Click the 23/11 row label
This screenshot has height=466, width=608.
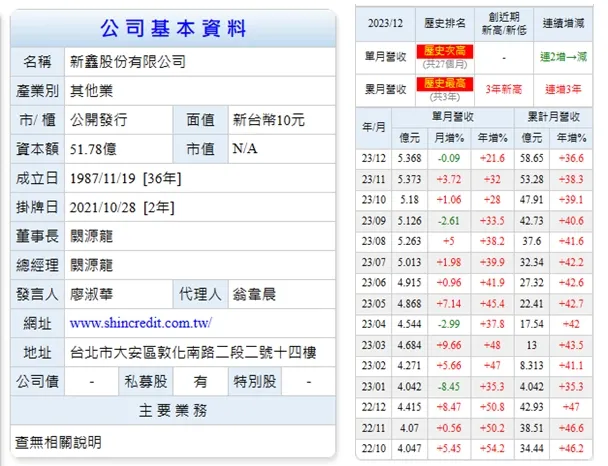pos(374,179)
